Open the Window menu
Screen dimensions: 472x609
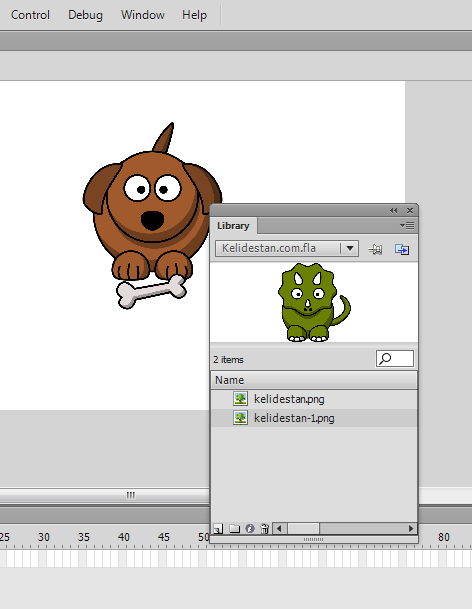(143, 15)
